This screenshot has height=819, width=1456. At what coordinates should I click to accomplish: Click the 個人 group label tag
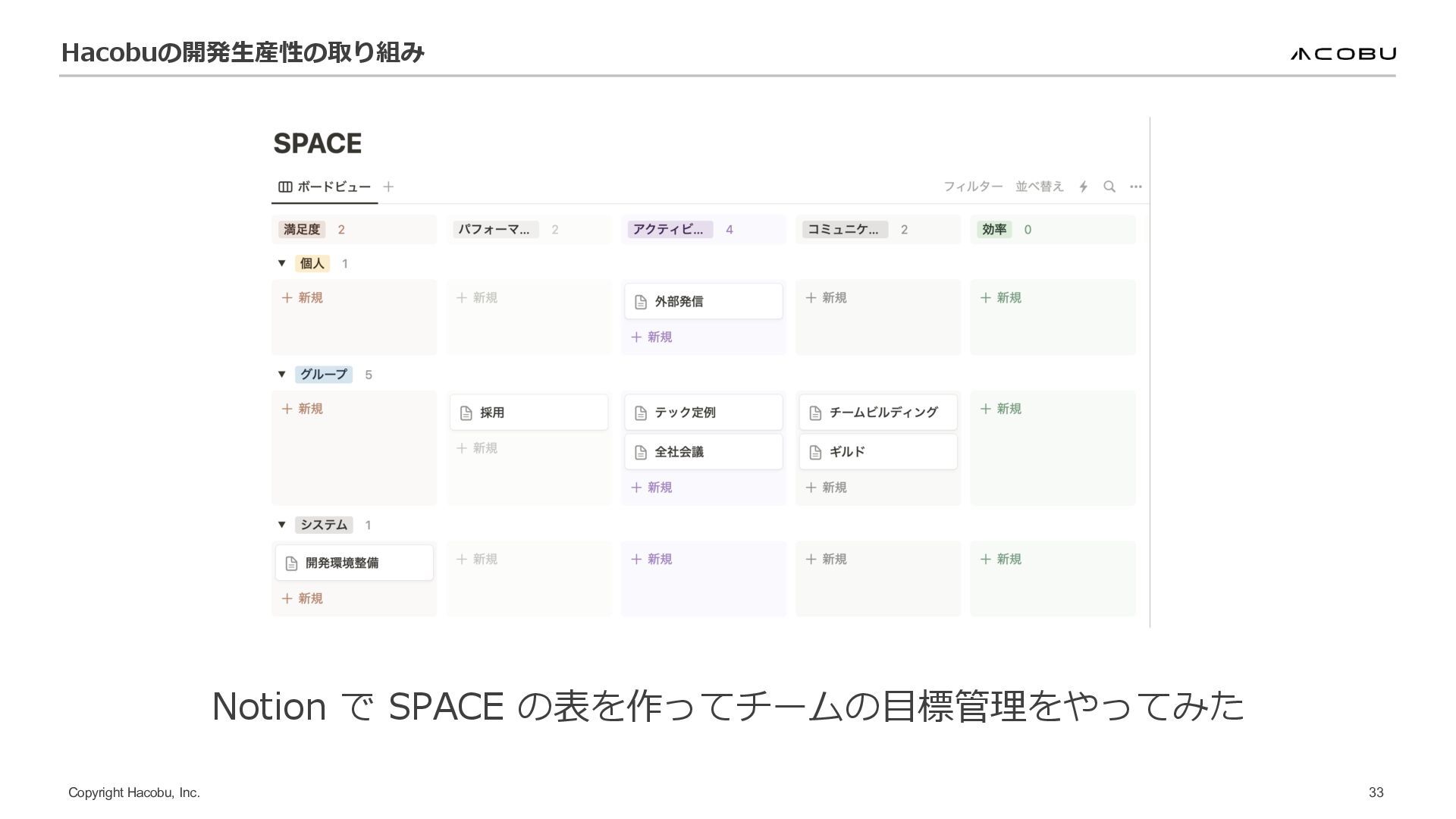tap(312, 263)
